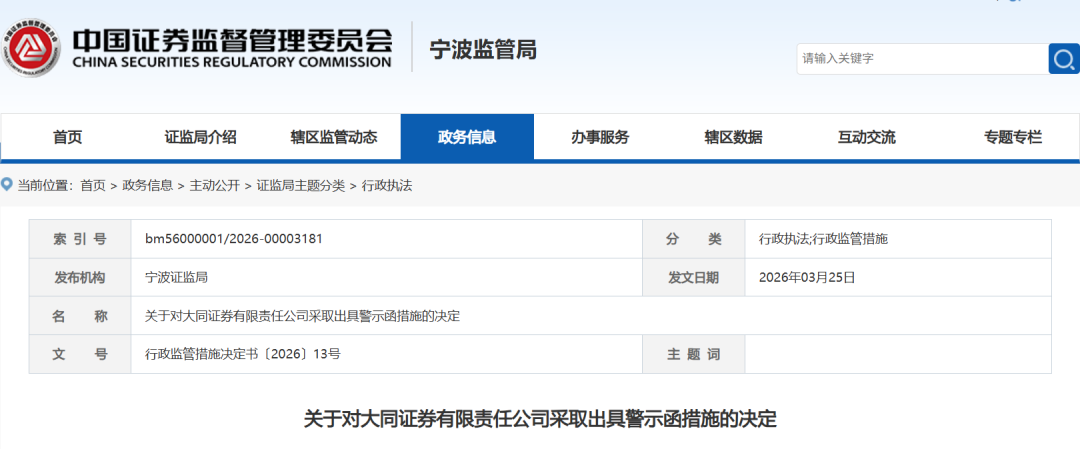
Task: Click 主动公开 in the breadcrumb trail
Action: pyautogui.click(x=215, y=185)
